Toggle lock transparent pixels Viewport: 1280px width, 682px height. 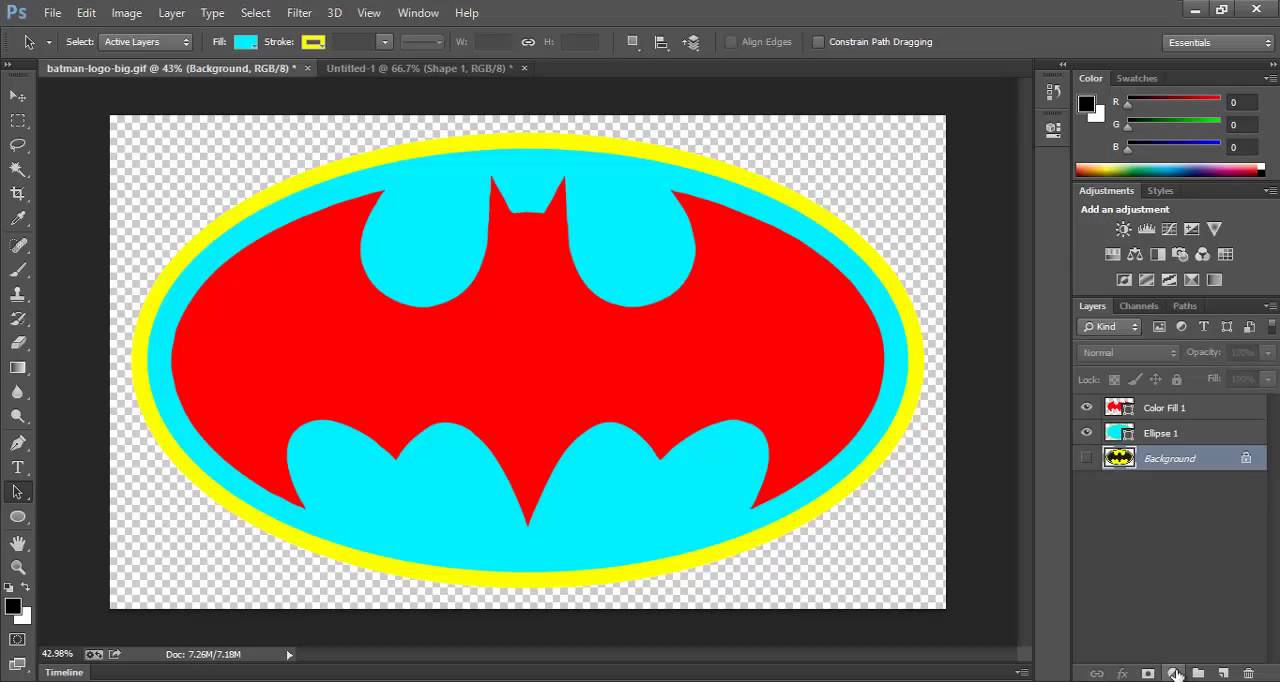click(1114, 379)
